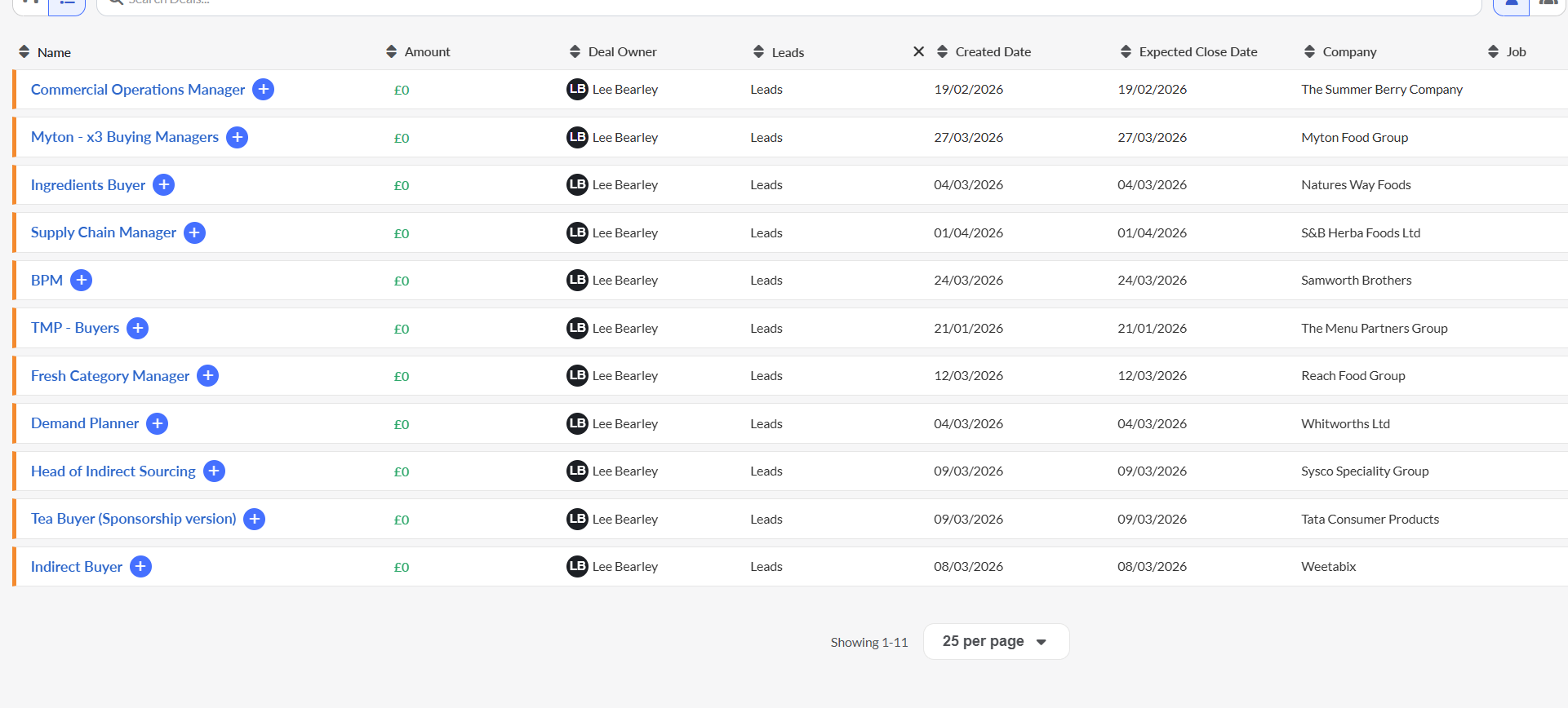Click plus icon beside Myton - x3 Buying Managers
The width and height of the screenshot is (1568, 708).
click(x=237, y=137)
